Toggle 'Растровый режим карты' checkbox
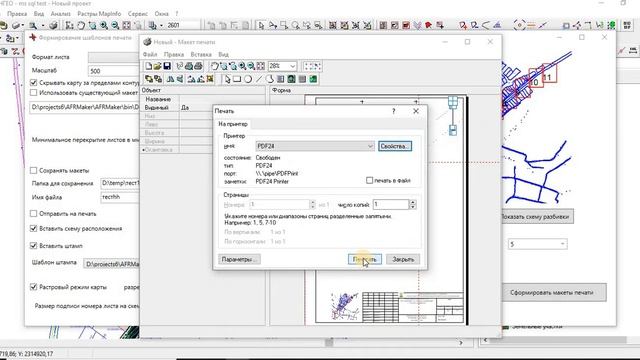640x360 pixels. [x=34, y=287]
